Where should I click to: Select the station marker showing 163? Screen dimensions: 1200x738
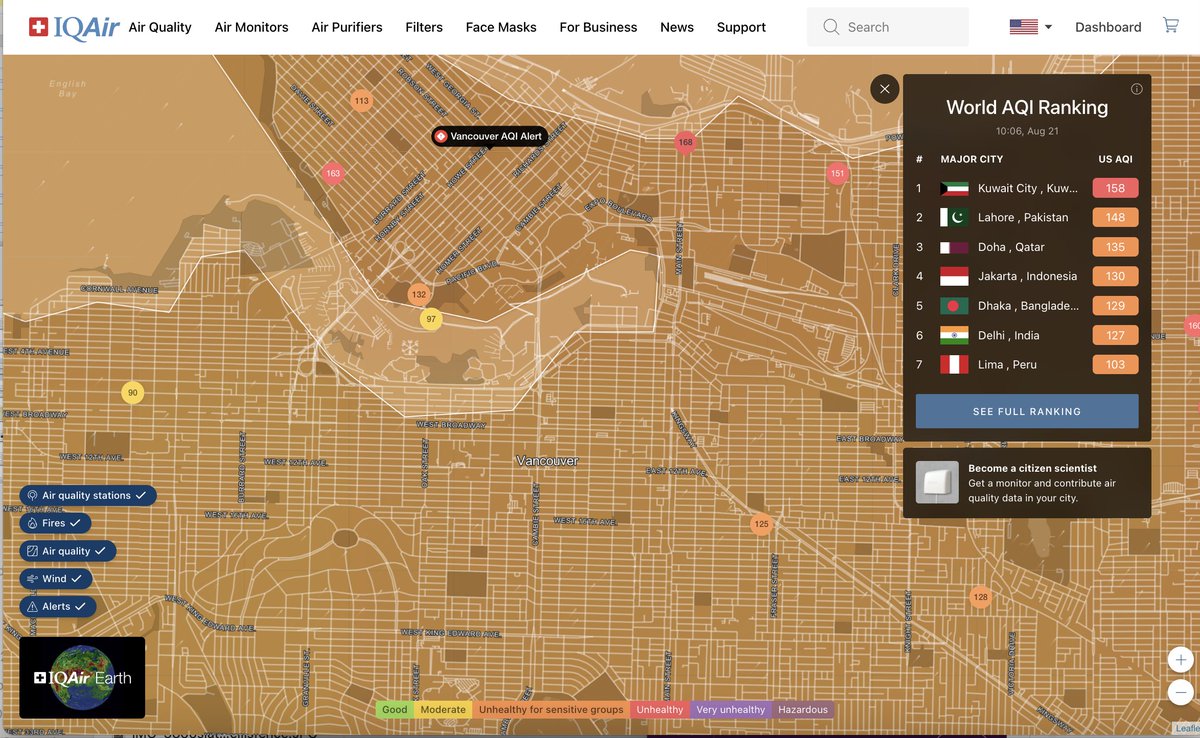coord(333,173)
